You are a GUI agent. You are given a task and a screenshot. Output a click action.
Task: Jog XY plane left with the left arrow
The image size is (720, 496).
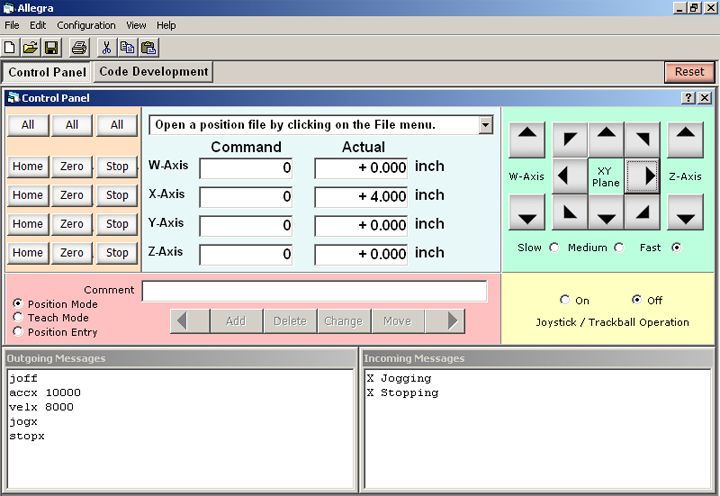[570, 175]
